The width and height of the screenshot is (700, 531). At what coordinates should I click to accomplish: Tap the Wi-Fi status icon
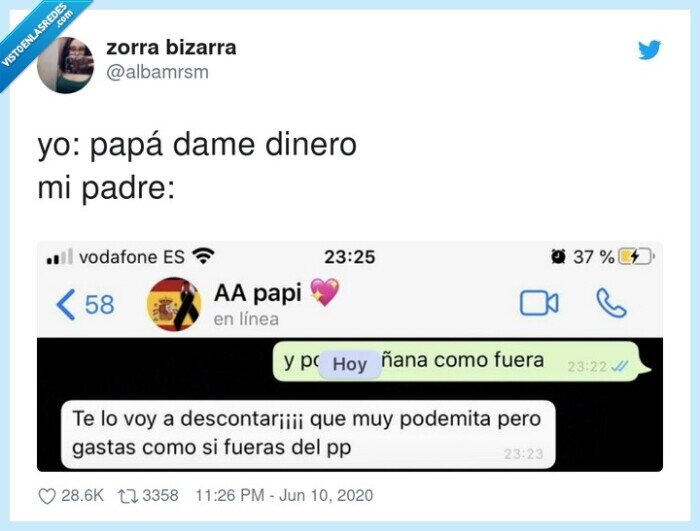click(203, 256)
